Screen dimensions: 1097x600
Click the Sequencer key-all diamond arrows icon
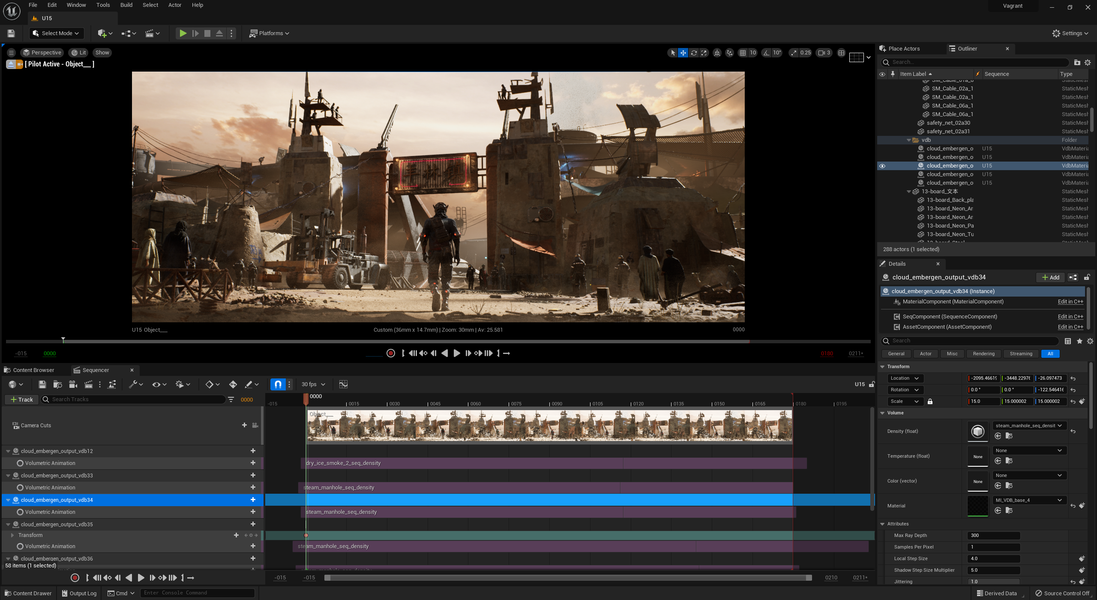coord(233,384)
